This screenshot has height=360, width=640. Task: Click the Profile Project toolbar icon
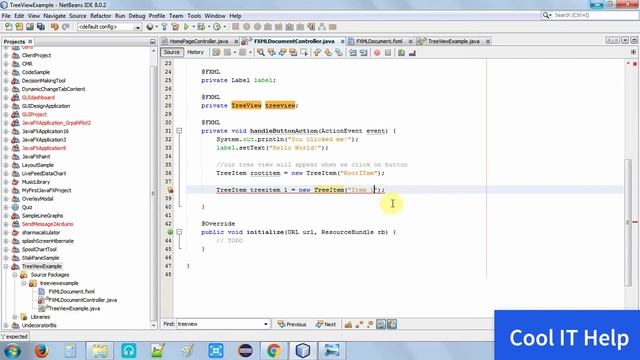point(217,27)
